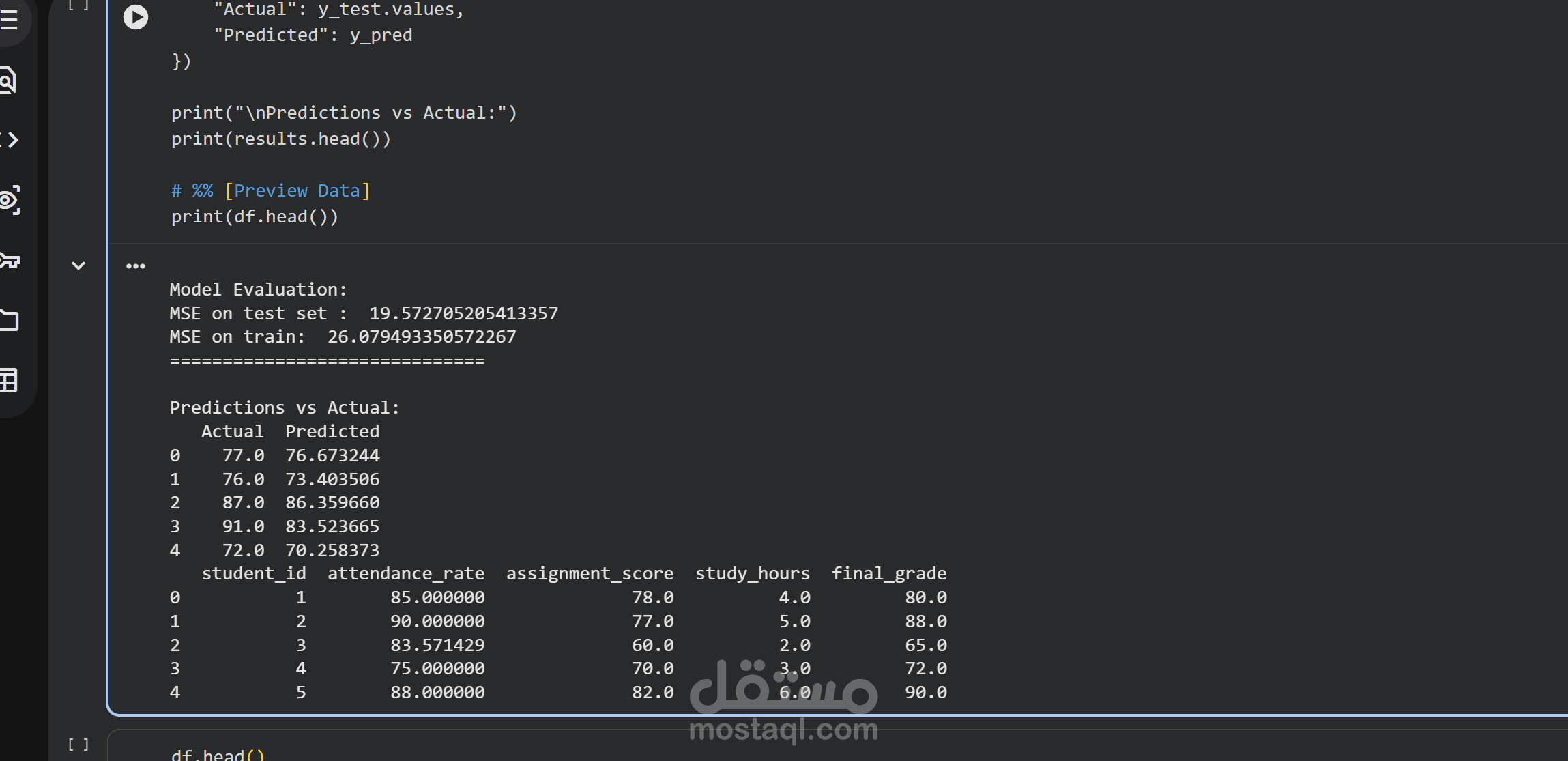The height and width of the screenshot is (761, 1568).
Task: Click into the df.head() code cell
Action: (217, 754)
